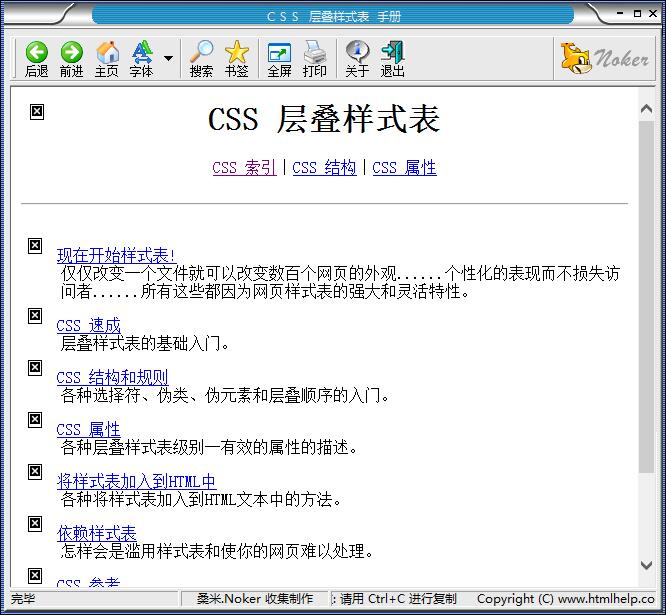Click broken image beside 依赖样式表
666x615 pixels.
click(x=35, y=524)
